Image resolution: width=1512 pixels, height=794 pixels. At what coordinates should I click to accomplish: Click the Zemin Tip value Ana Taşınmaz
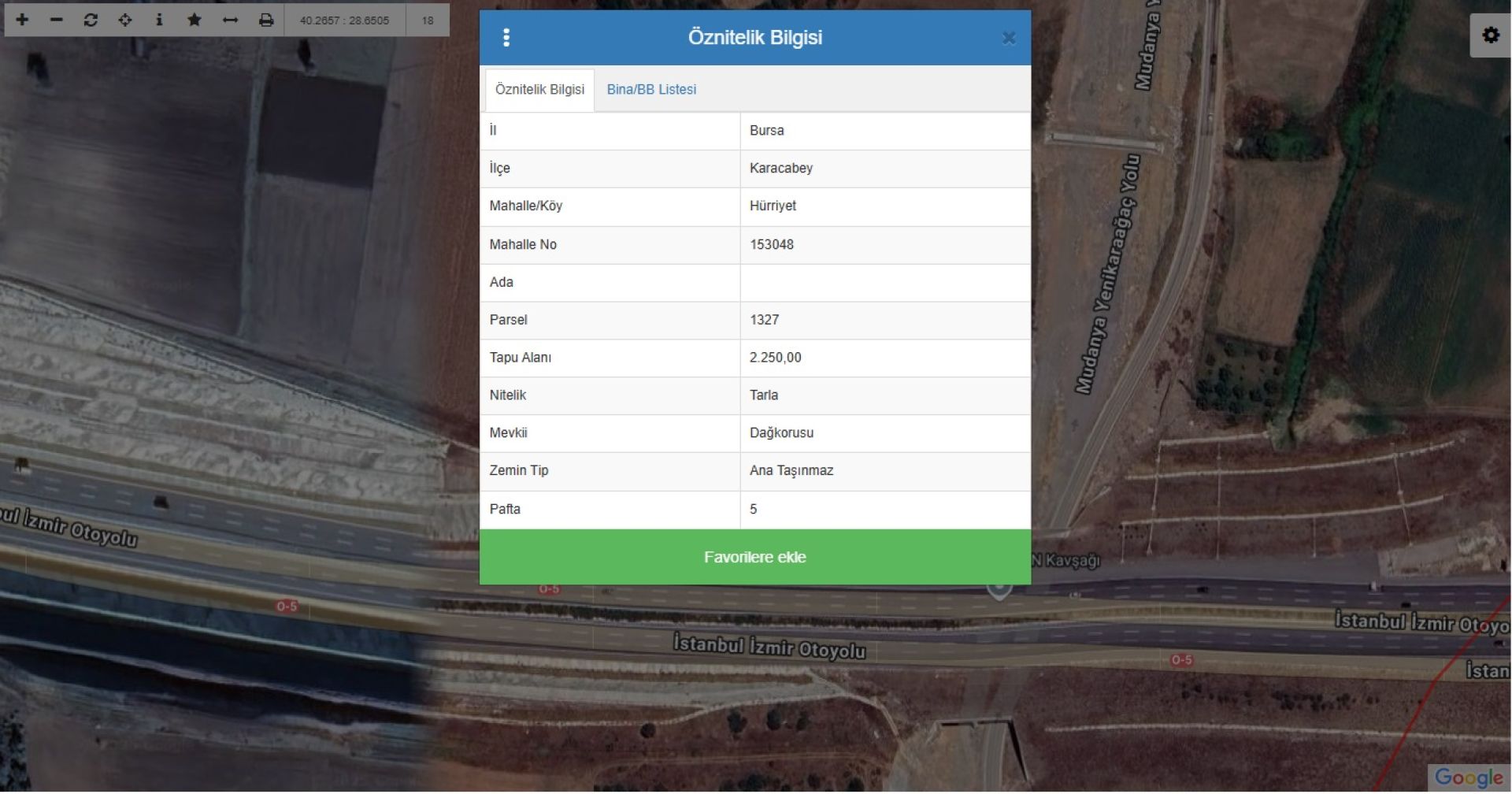click(791, 470)
